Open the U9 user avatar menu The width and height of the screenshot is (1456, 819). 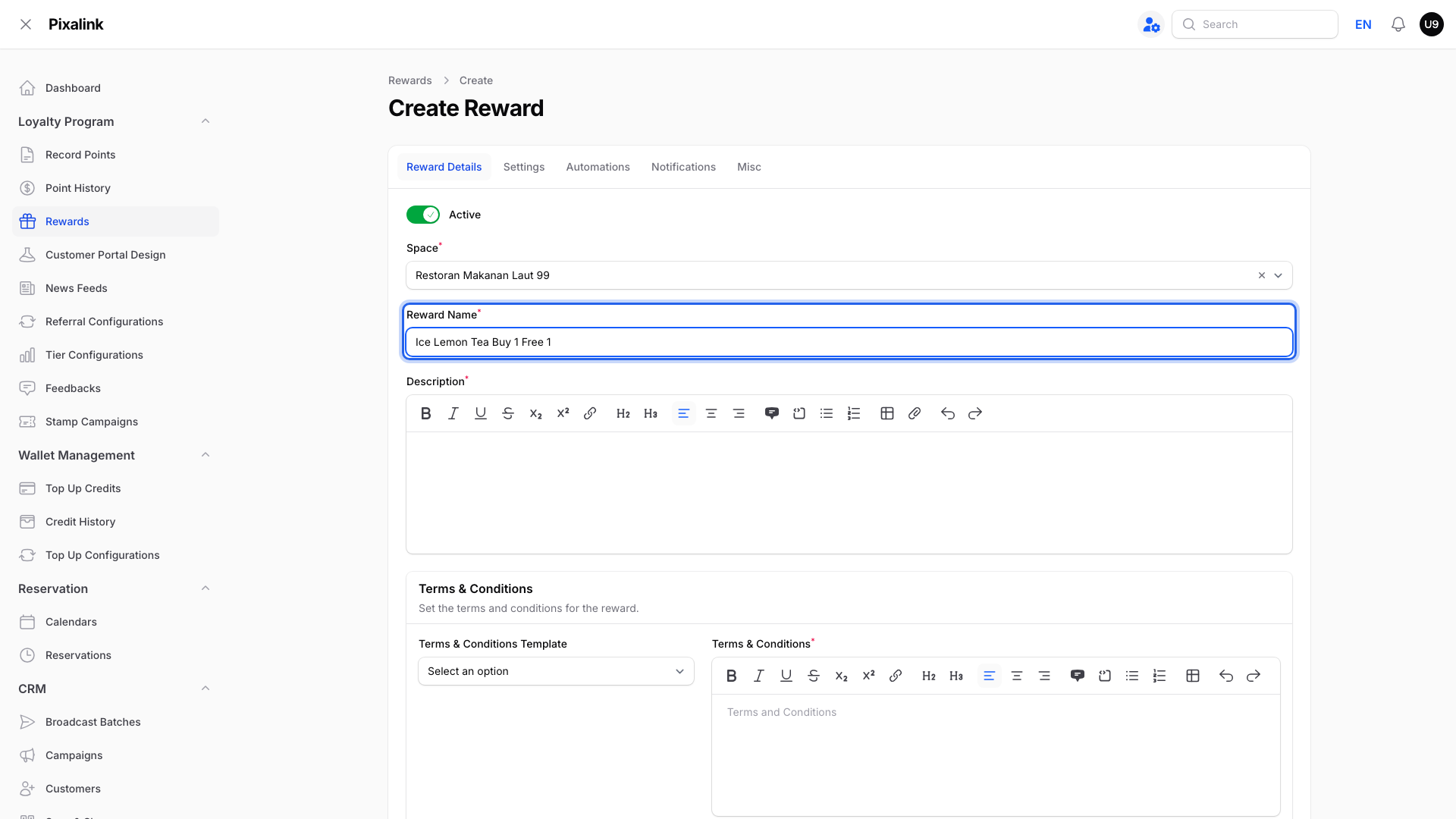pos(1432,24)
